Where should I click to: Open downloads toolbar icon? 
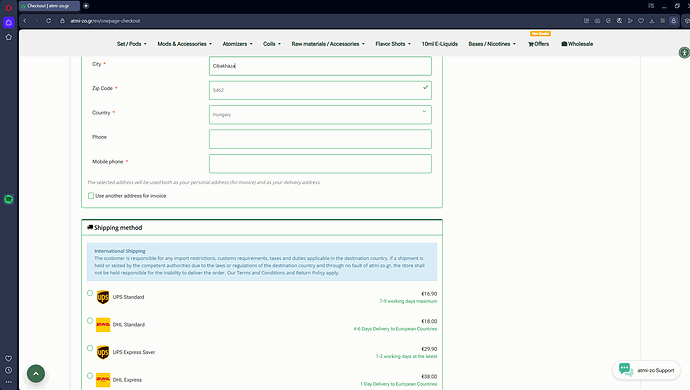tap(652, 21)
